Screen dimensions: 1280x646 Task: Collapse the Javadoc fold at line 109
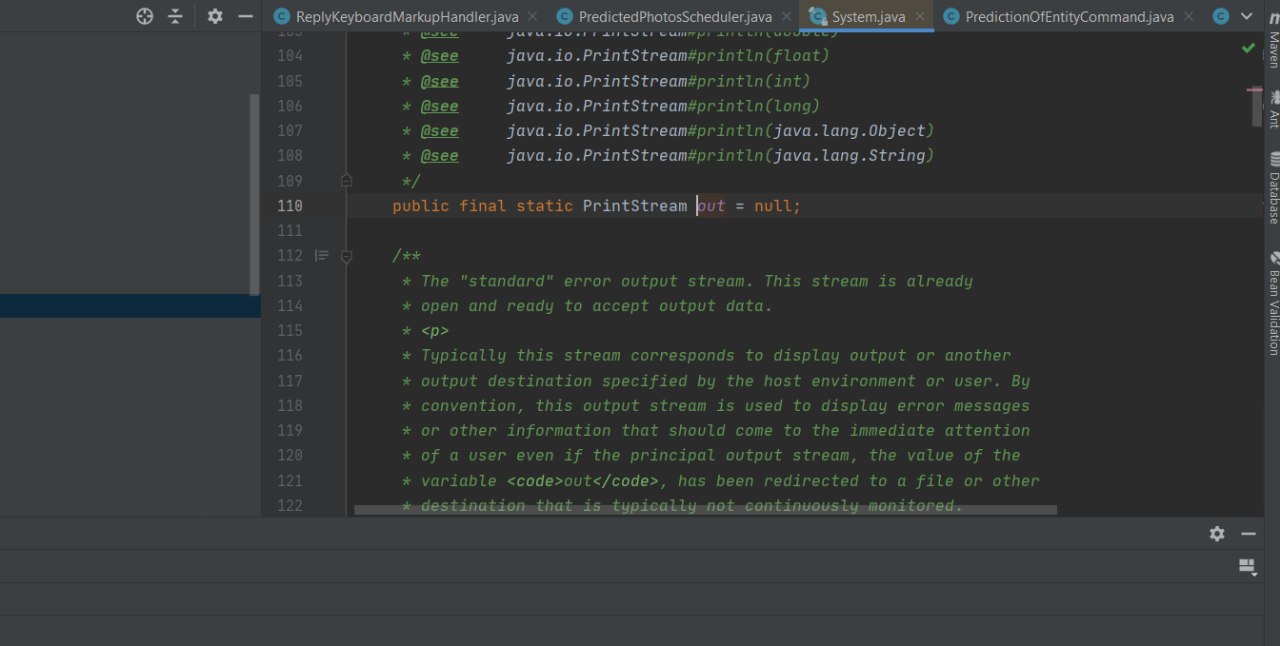[x=346, y=181]
